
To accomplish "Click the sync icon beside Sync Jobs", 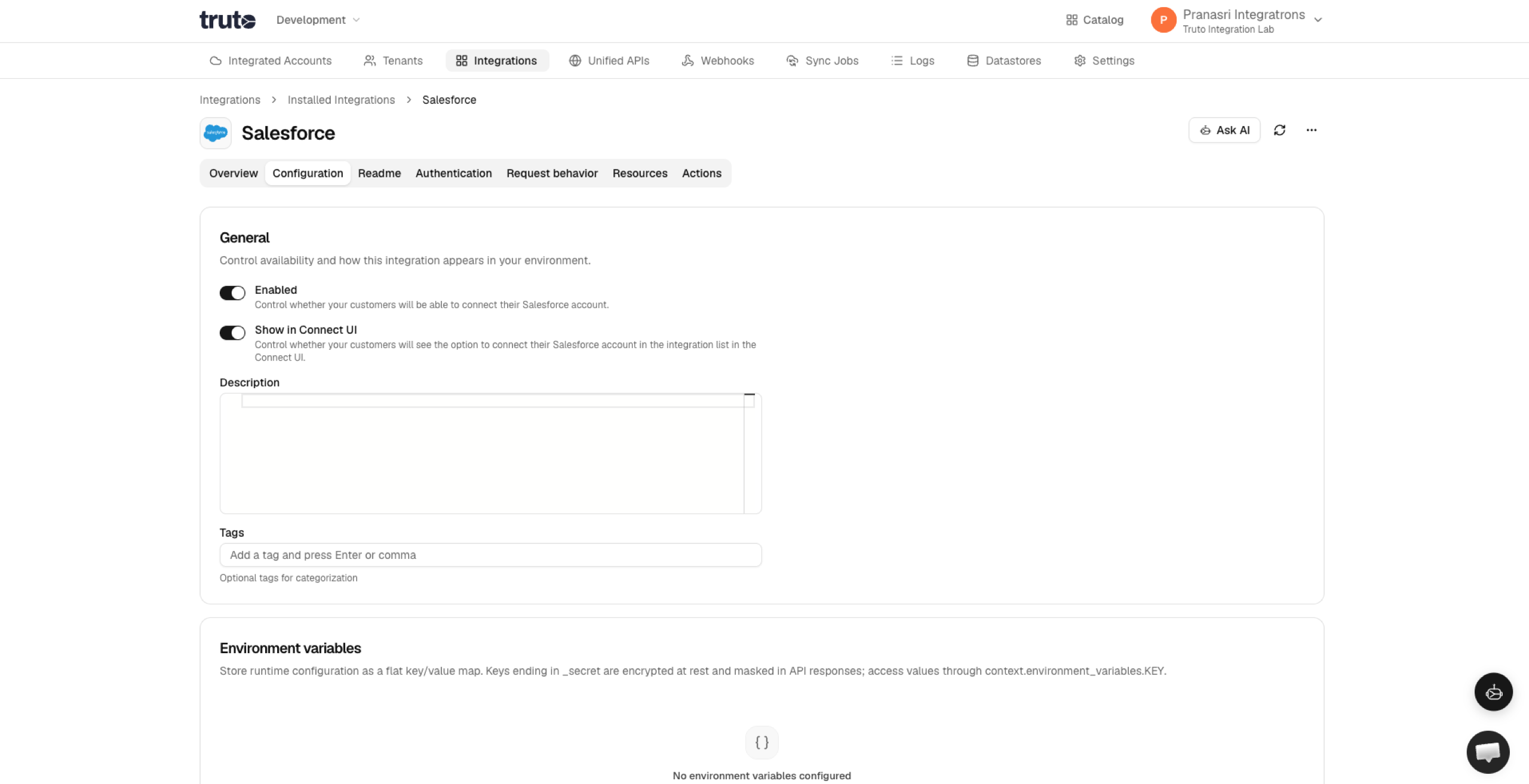I will [792, 60].
